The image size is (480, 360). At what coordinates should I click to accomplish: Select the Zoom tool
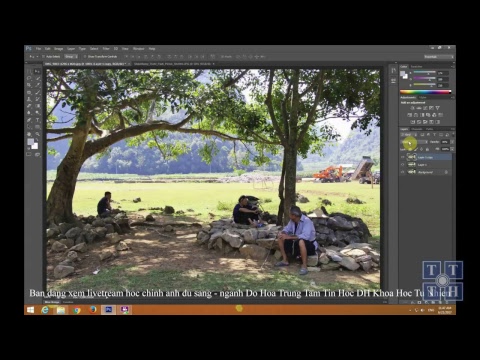coord(37,134)
